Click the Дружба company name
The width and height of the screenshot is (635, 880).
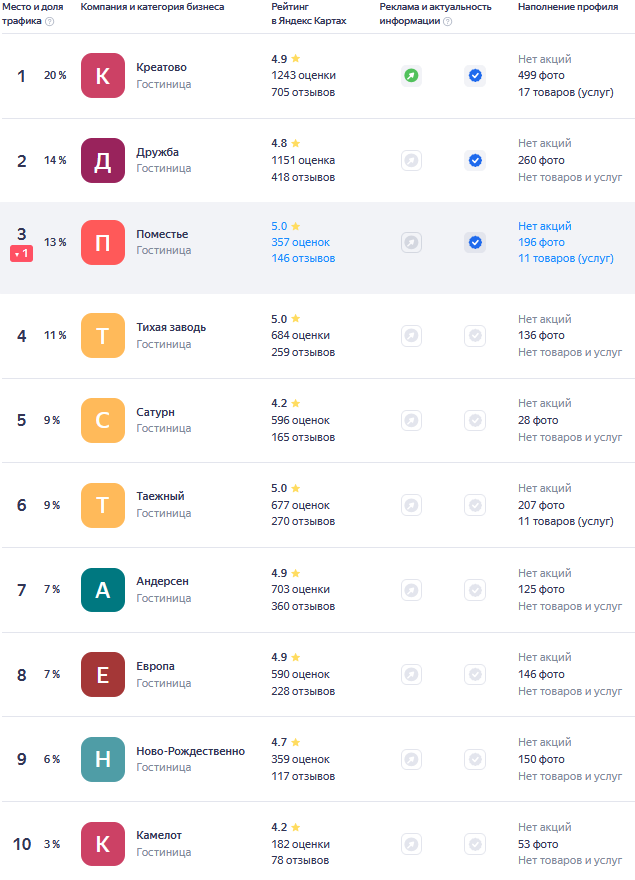158,152
